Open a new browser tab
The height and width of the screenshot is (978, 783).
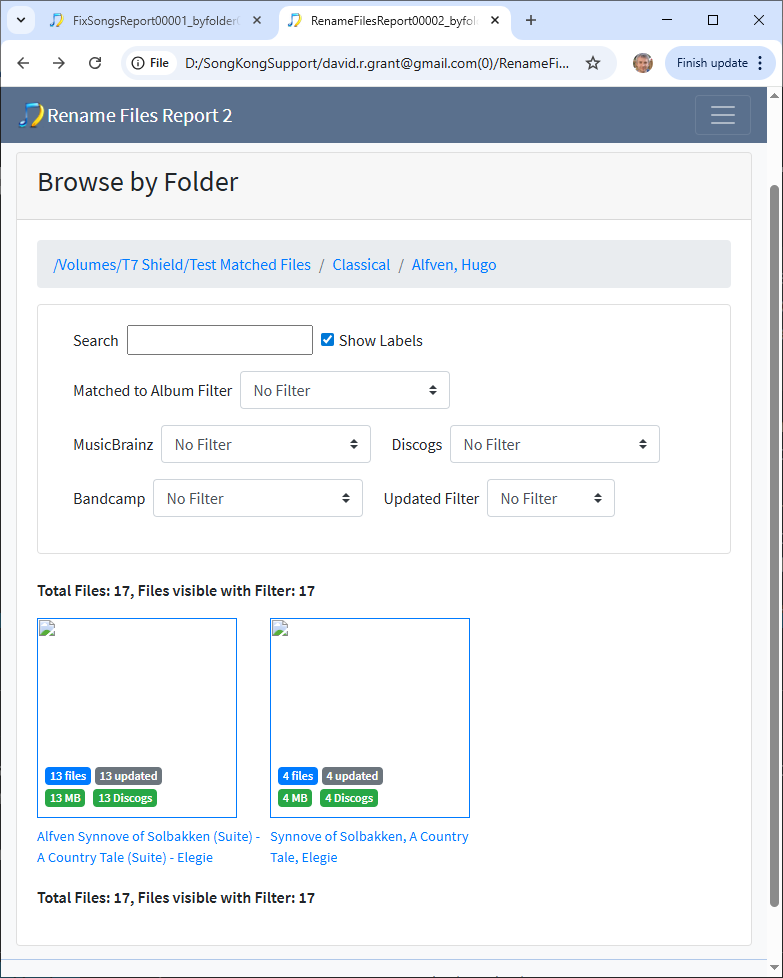tap(531, 20)
